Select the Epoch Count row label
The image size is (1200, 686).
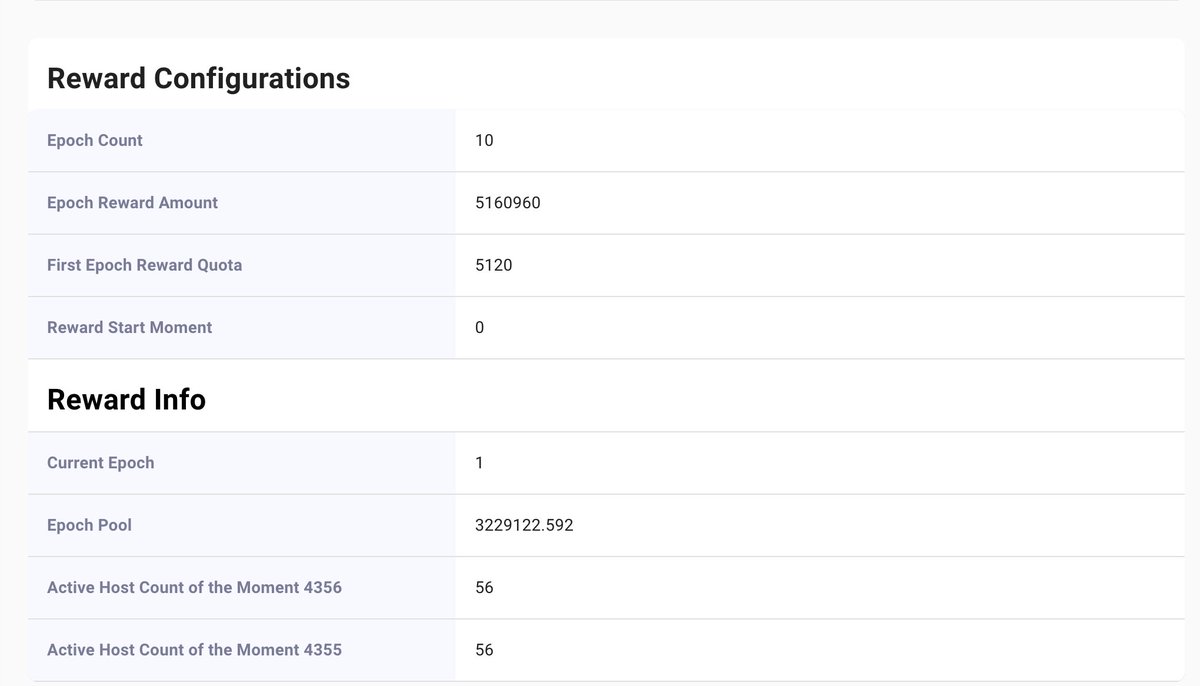click(x=95, y=140)
